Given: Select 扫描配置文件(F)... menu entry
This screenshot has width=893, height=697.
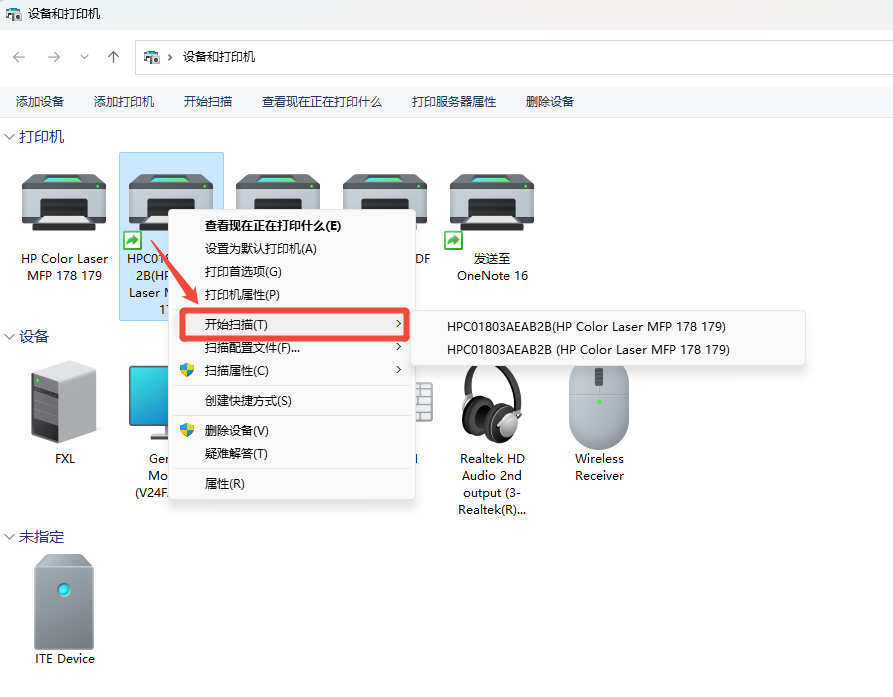Looking at the screenshot, I should (x=292, y=347).
